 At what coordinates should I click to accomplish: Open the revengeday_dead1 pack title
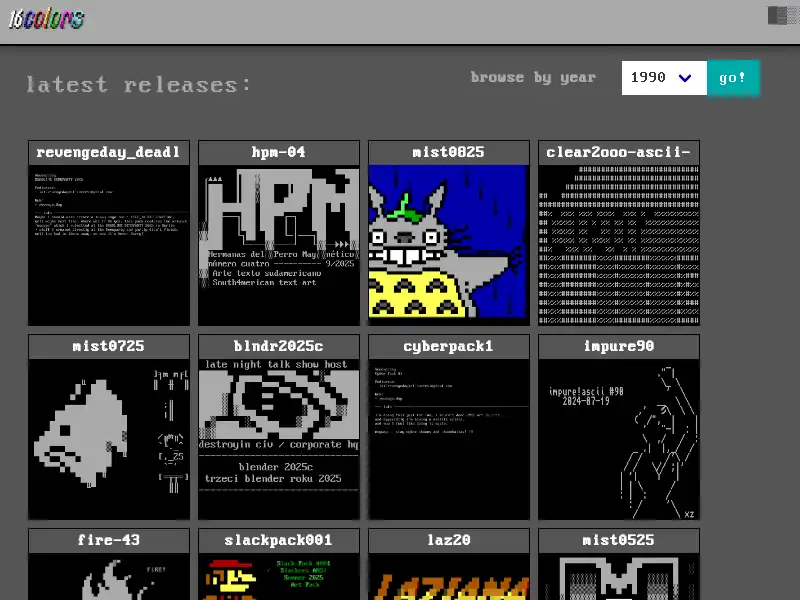tap(108, 152)
